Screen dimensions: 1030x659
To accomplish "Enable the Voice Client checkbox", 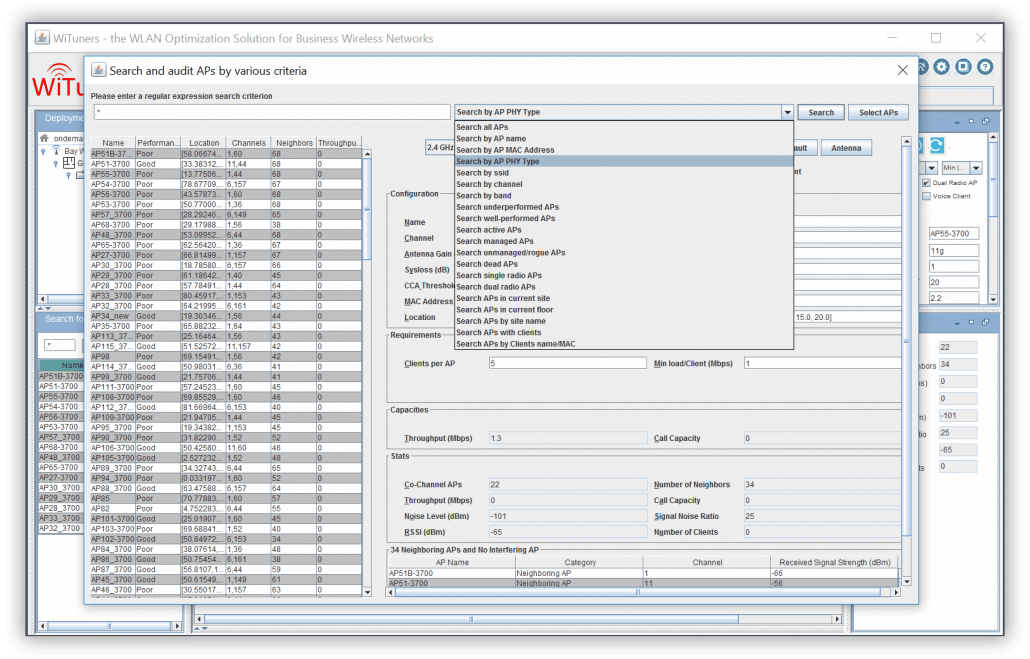I will pyautogui.click(x=926, y=196).
